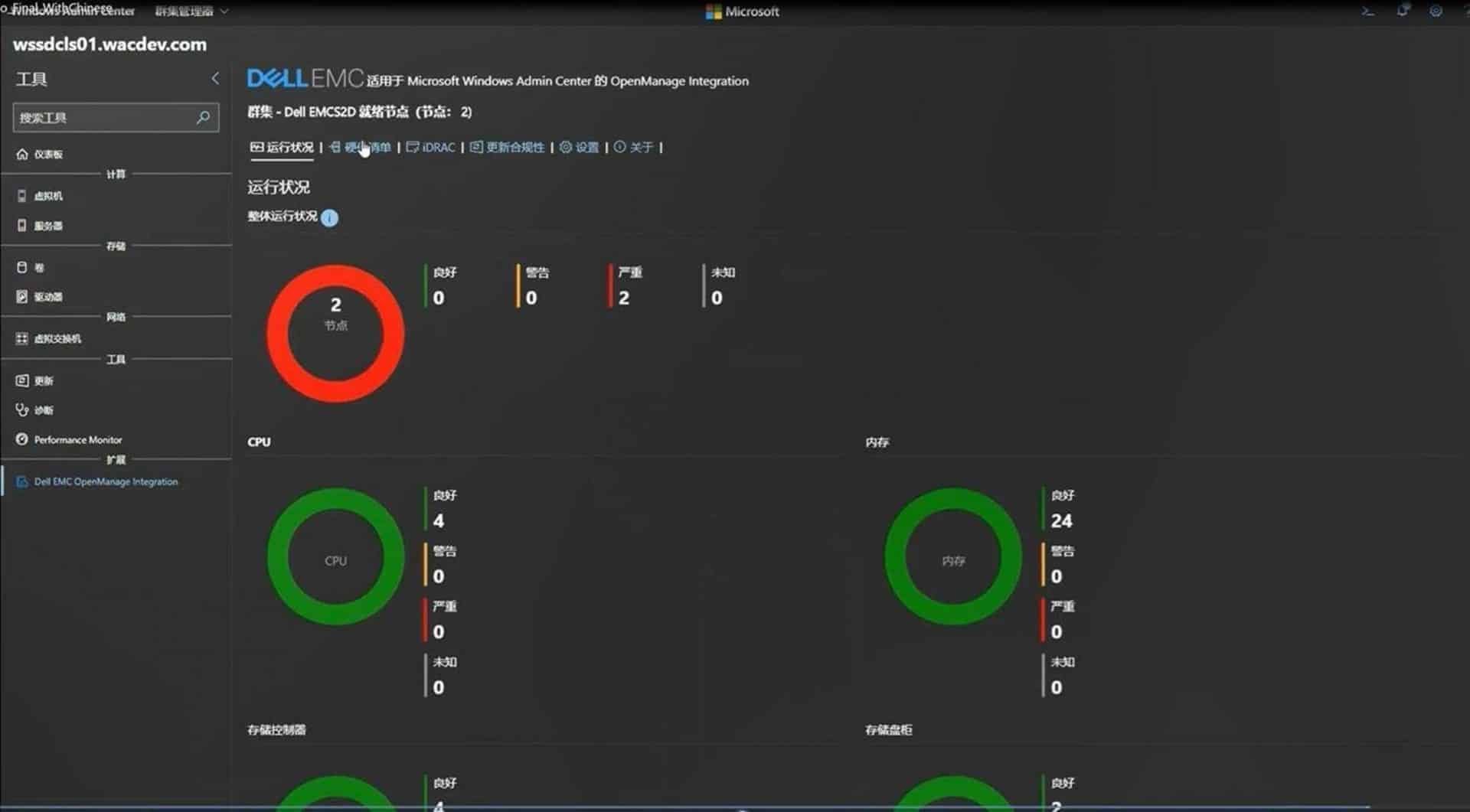1470x812 pixels.
Task: Click the 群集 - Dell EMCS2D 就绪节点 heading
Action: point(359,112)
